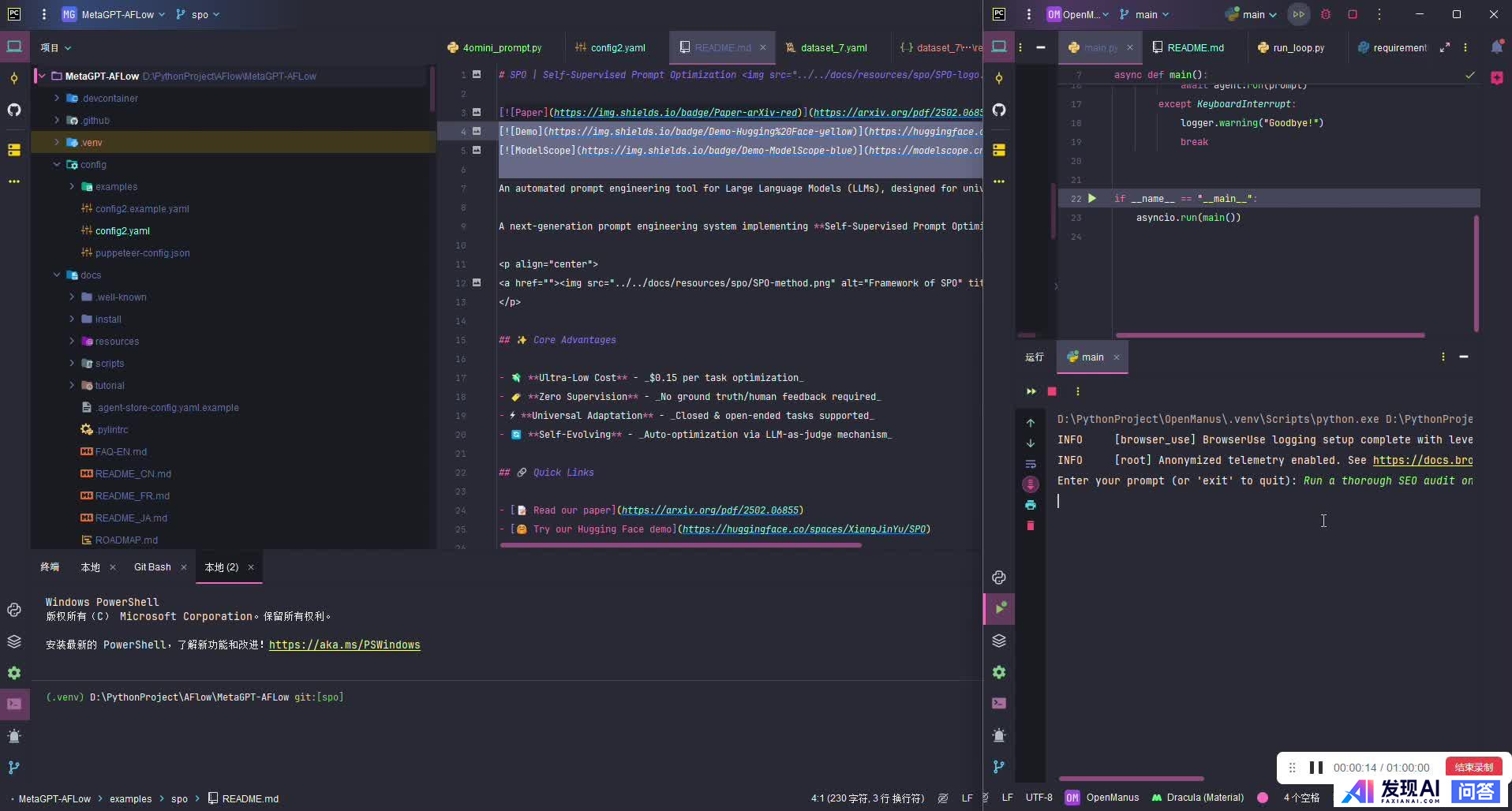Click the pink theme accent color dot
1512x811 pixels.
(x=1263, y=798)
